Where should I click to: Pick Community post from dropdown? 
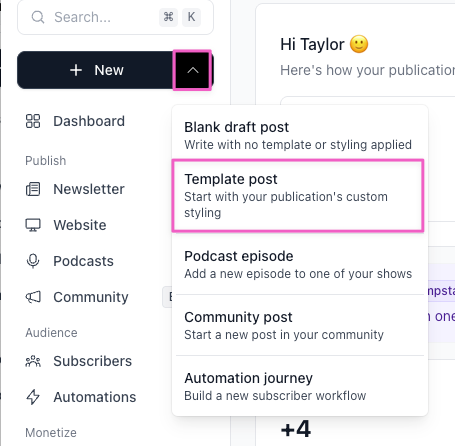click(298, 325)
